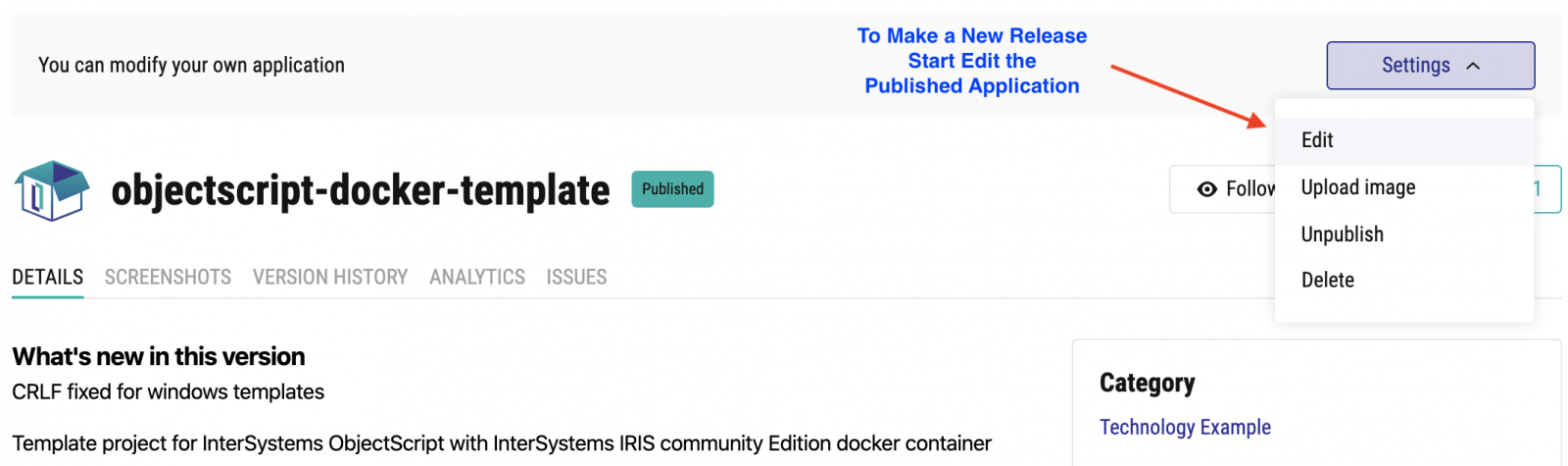Open the ISSUES tab
This screenshot has width=1568, height=466.
click(x=576, y=278)
